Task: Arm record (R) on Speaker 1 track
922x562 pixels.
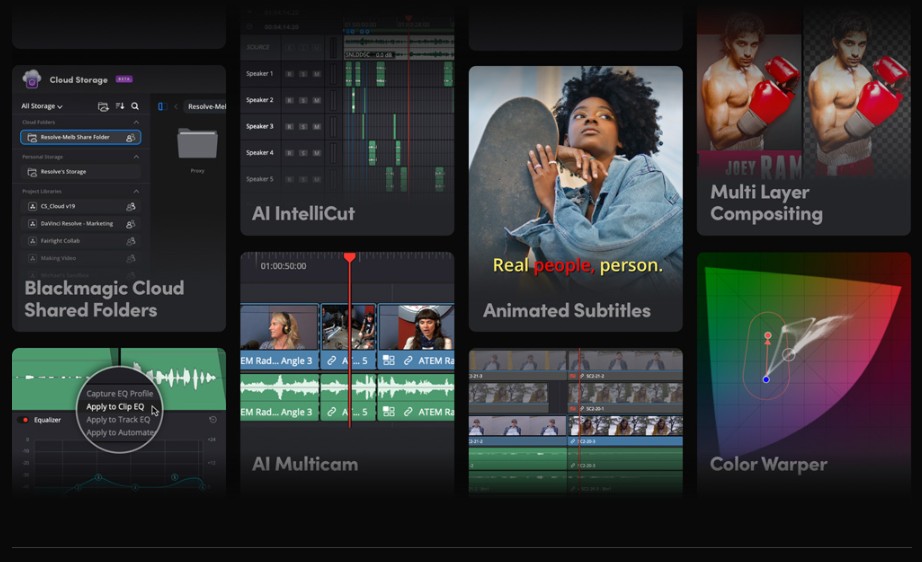Action: (290, 74)
